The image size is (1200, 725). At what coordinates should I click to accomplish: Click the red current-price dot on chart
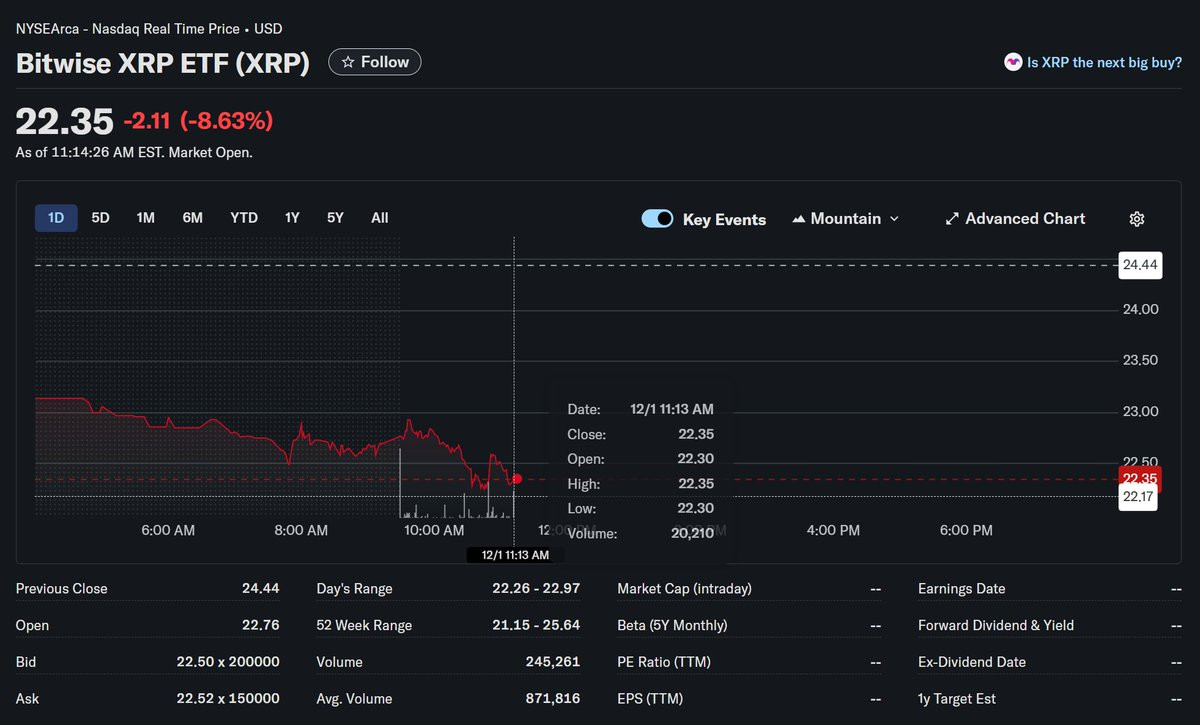517,479
